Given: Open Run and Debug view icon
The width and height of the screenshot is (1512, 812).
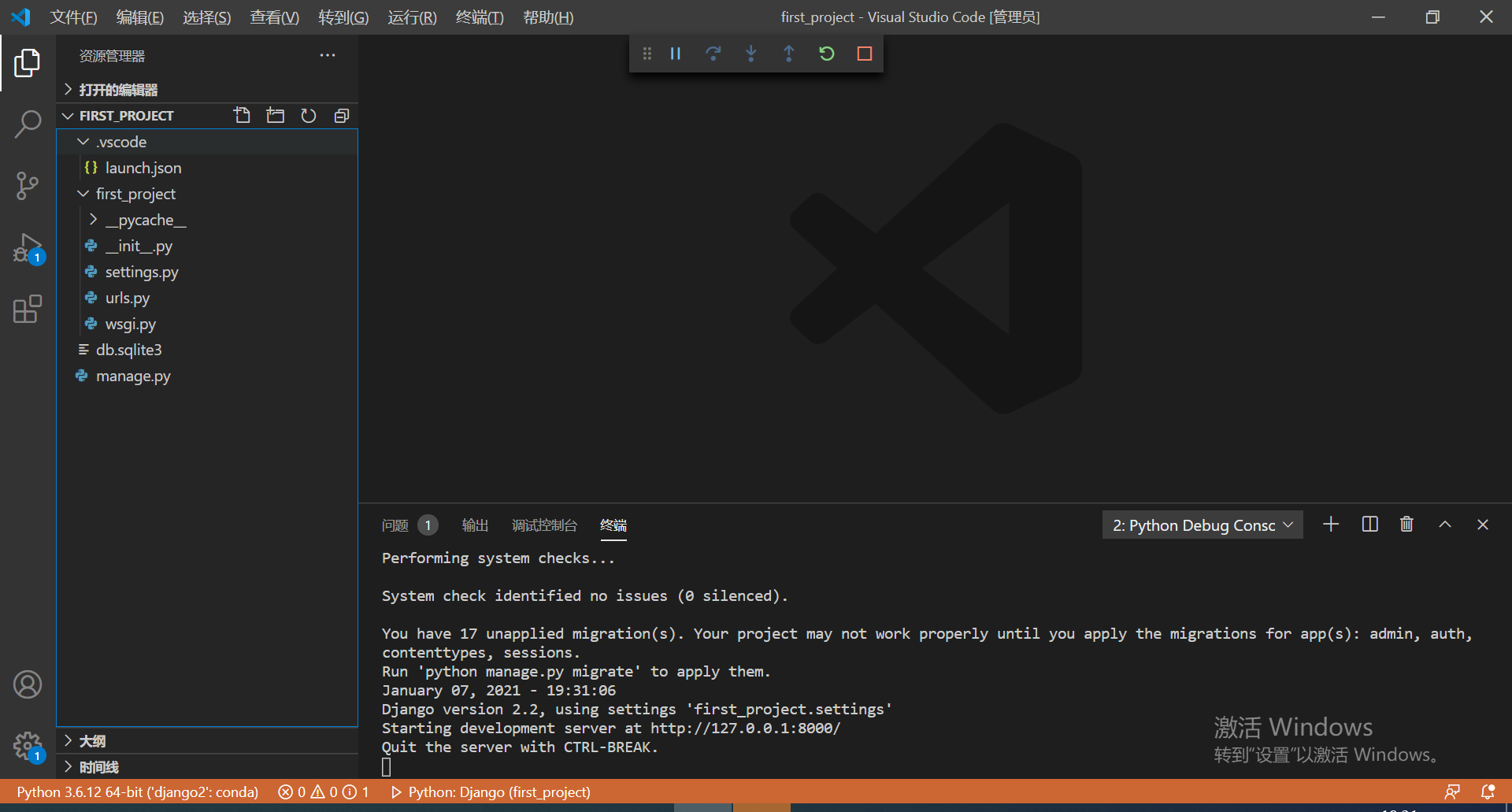Looking at the screenshot, I should pos(28,248).
